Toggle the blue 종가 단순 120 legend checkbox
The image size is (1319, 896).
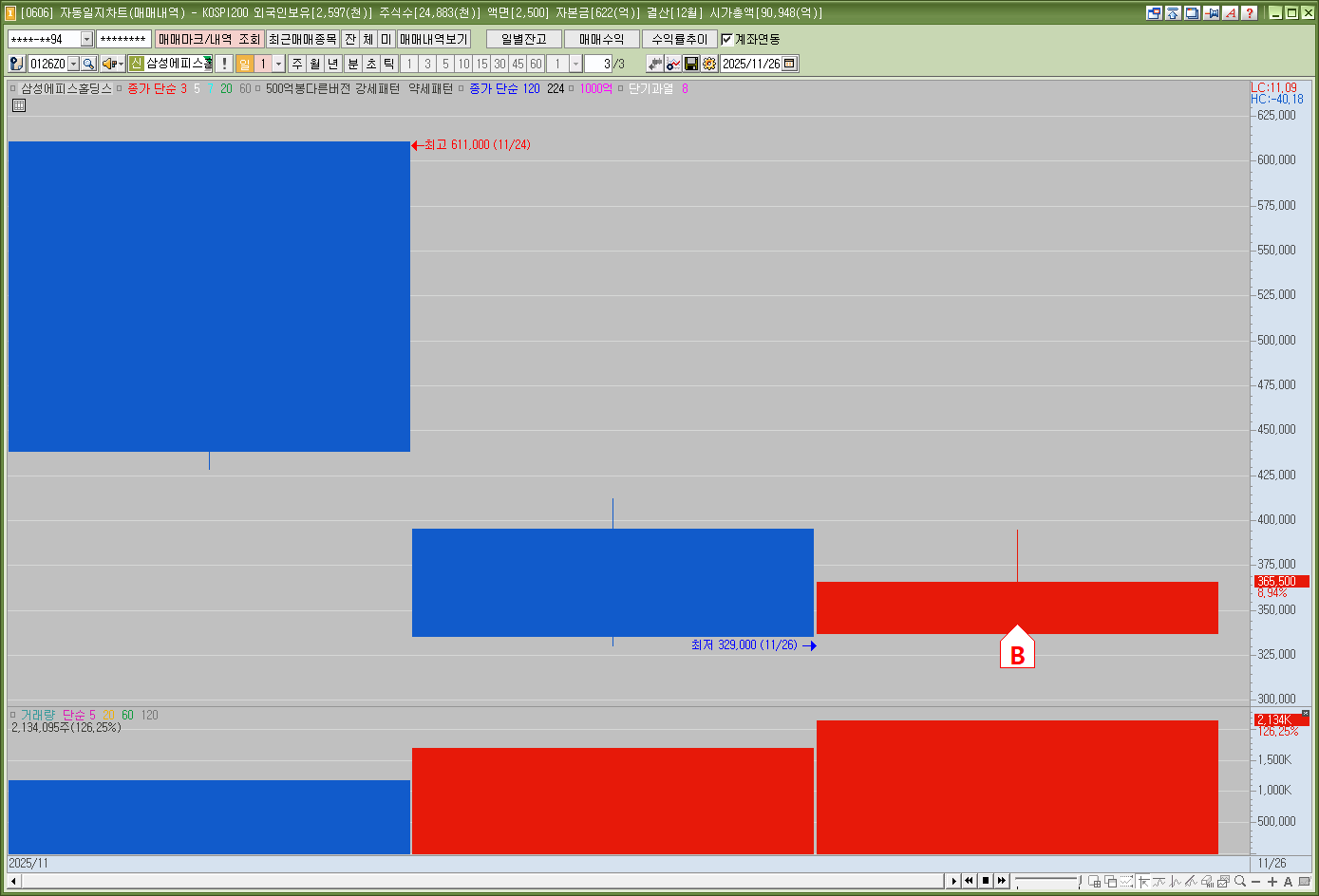coord(462,88)
